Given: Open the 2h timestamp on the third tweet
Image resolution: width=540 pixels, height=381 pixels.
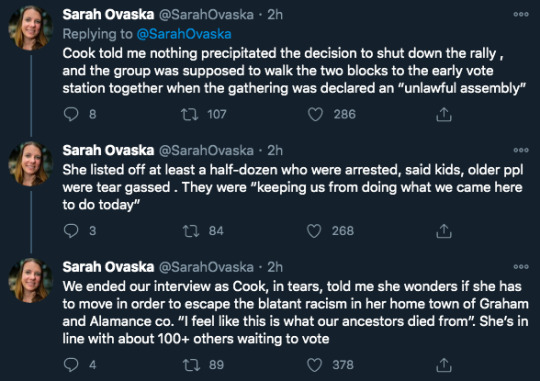Looking at the screenshot, I should 275,267.
